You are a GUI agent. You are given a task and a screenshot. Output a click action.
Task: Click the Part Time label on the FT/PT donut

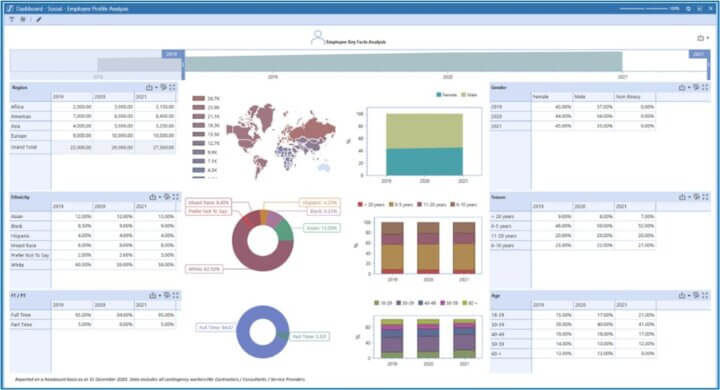[309, 337]
